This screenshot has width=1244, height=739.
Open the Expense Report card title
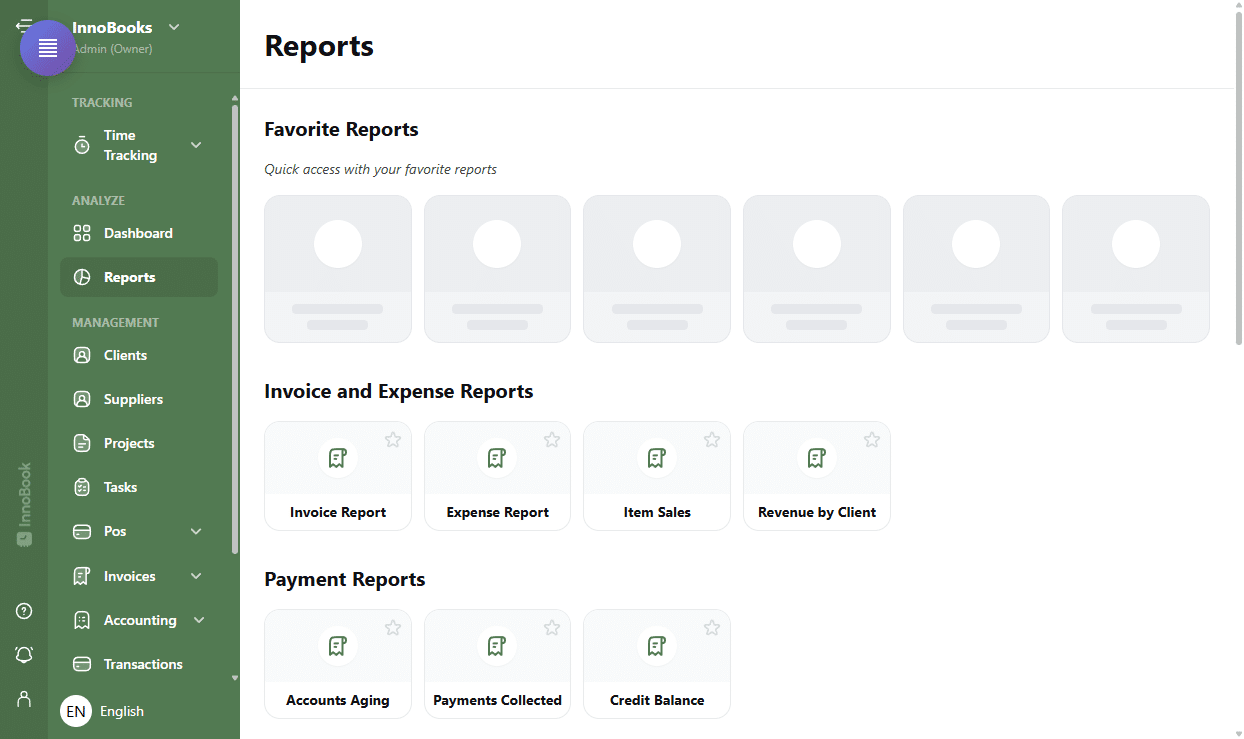coord(497,512)
